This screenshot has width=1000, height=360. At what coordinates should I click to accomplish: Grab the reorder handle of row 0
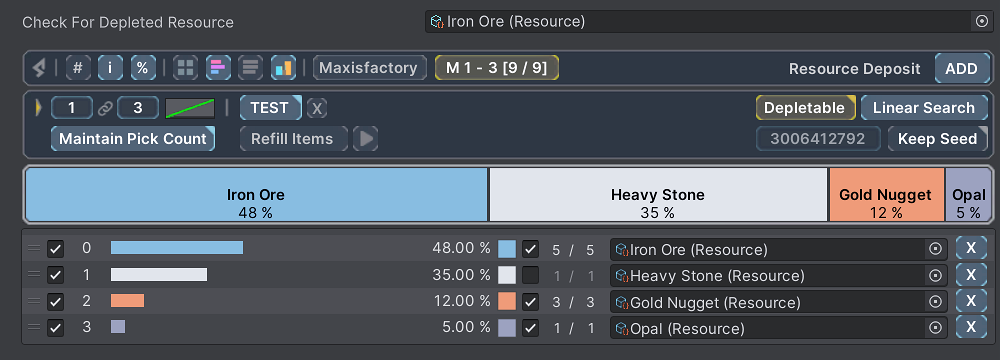[34, 249]
